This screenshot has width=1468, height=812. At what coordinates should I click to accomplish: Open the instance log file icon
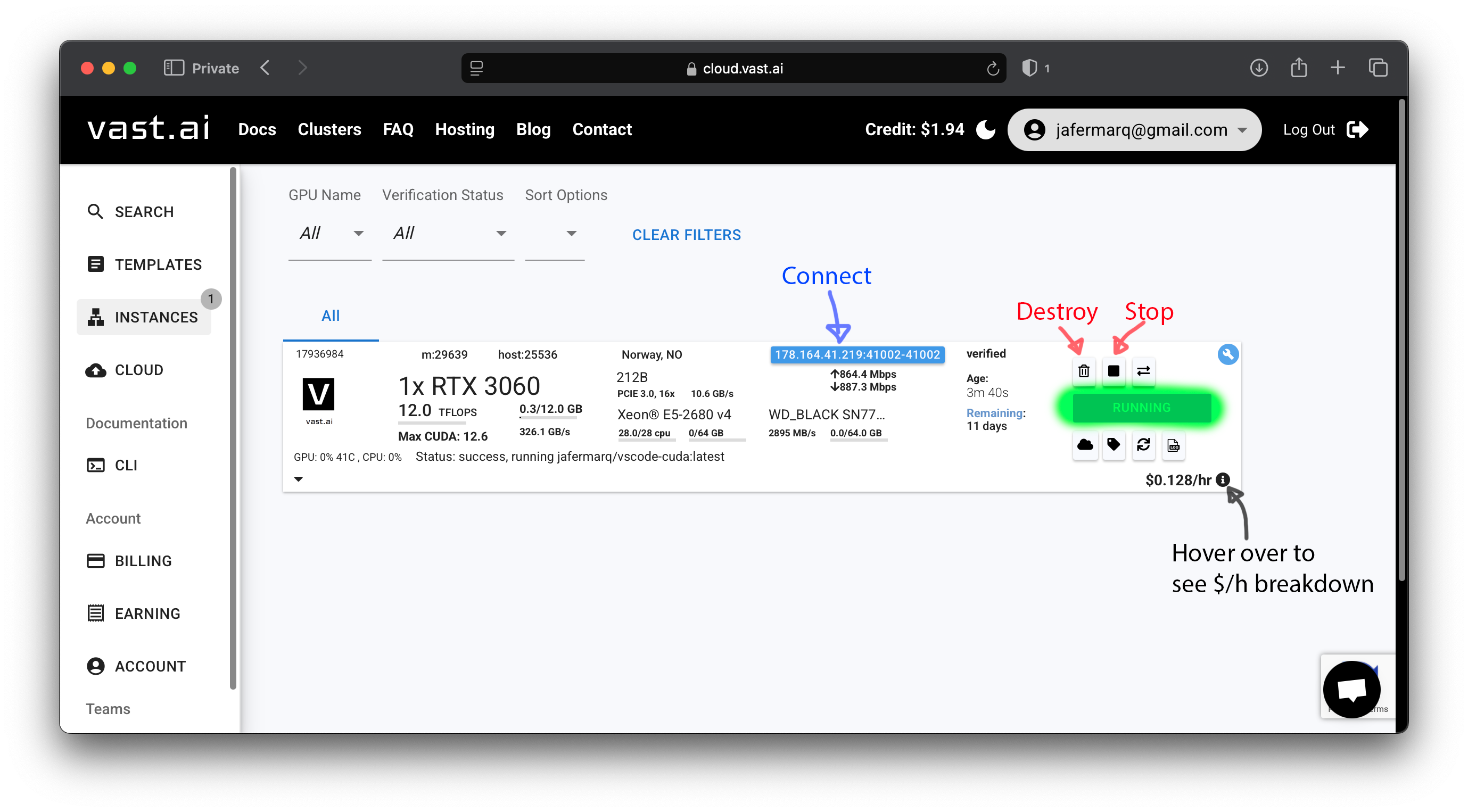click(1173, 444)
